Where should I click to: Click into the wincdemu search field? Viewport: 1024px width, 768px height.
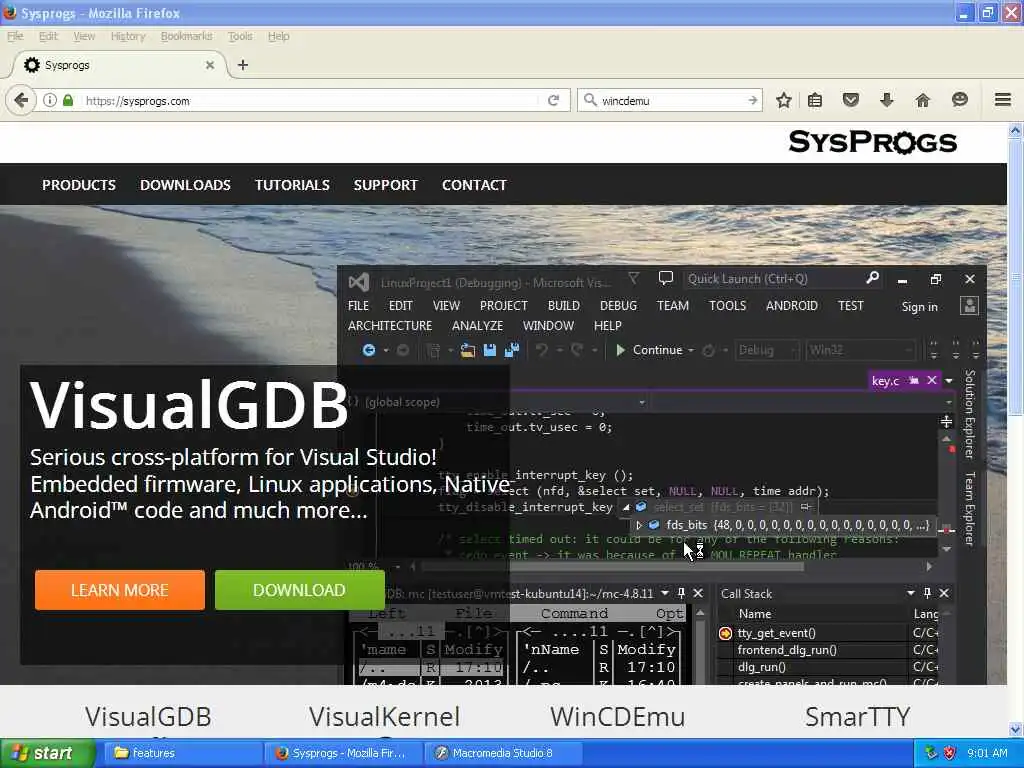click(671, 101)
